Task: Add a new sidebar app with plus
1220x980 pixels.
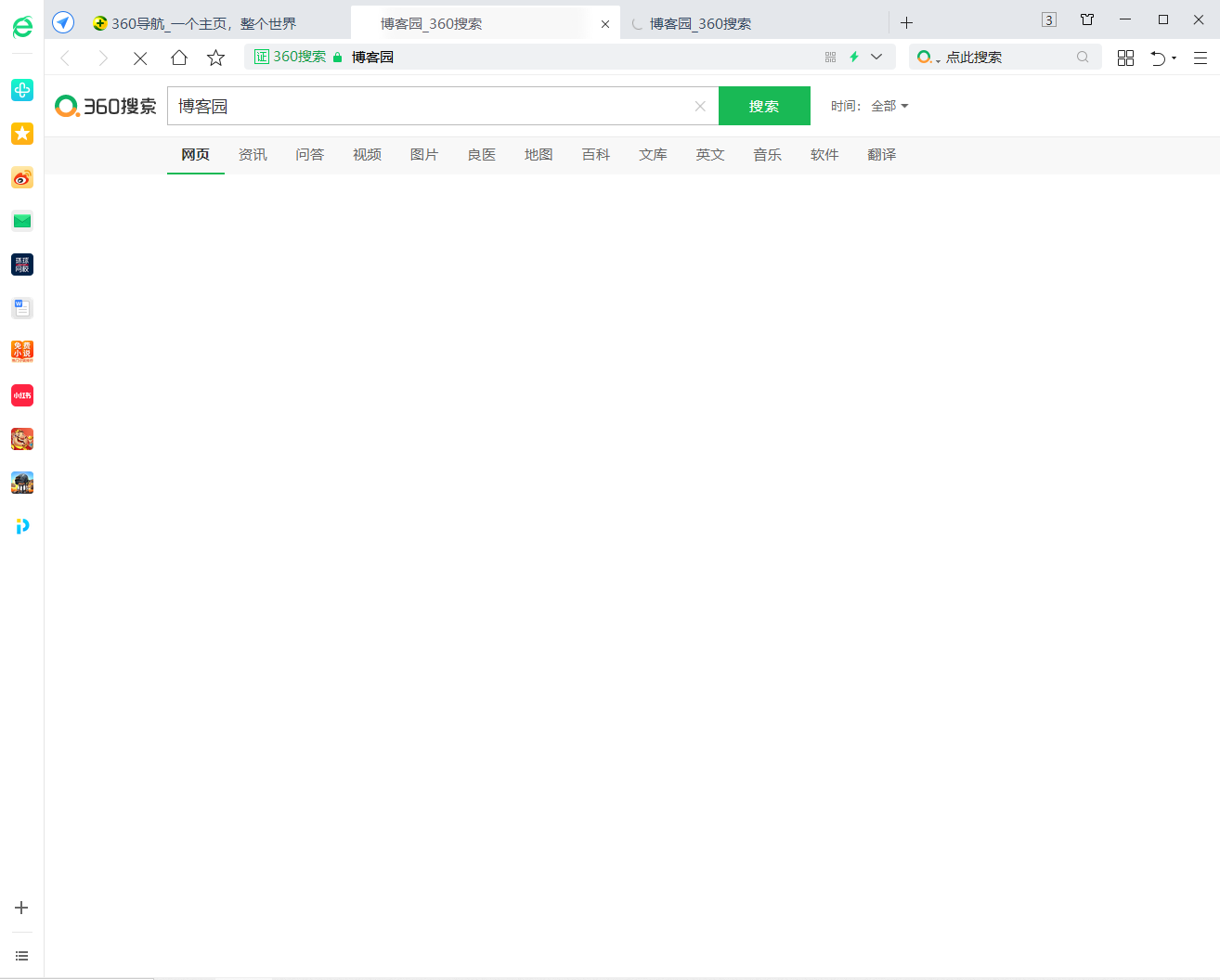Action: coord(21,908)
